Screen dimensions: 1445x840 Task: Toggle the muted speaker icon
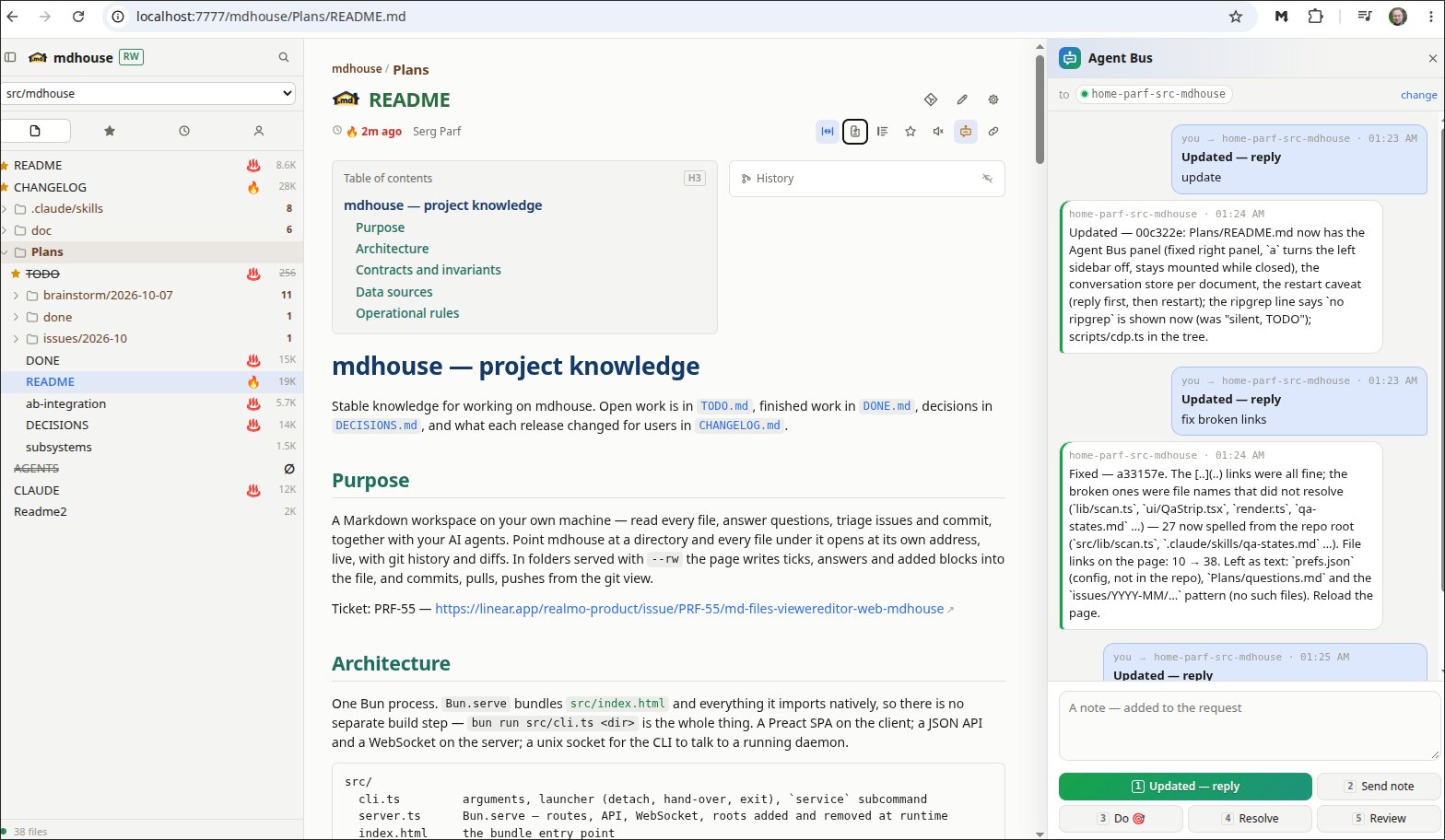(938, 132)
